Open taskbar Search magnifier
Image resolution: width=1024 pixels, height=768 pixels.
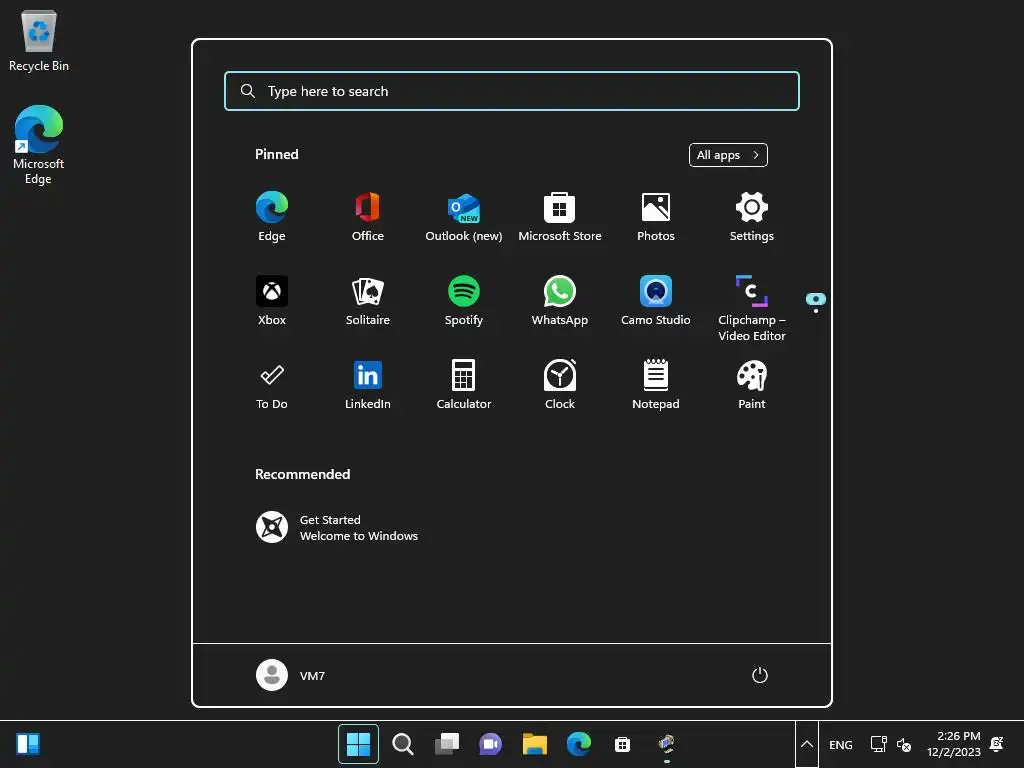(402, 744)
